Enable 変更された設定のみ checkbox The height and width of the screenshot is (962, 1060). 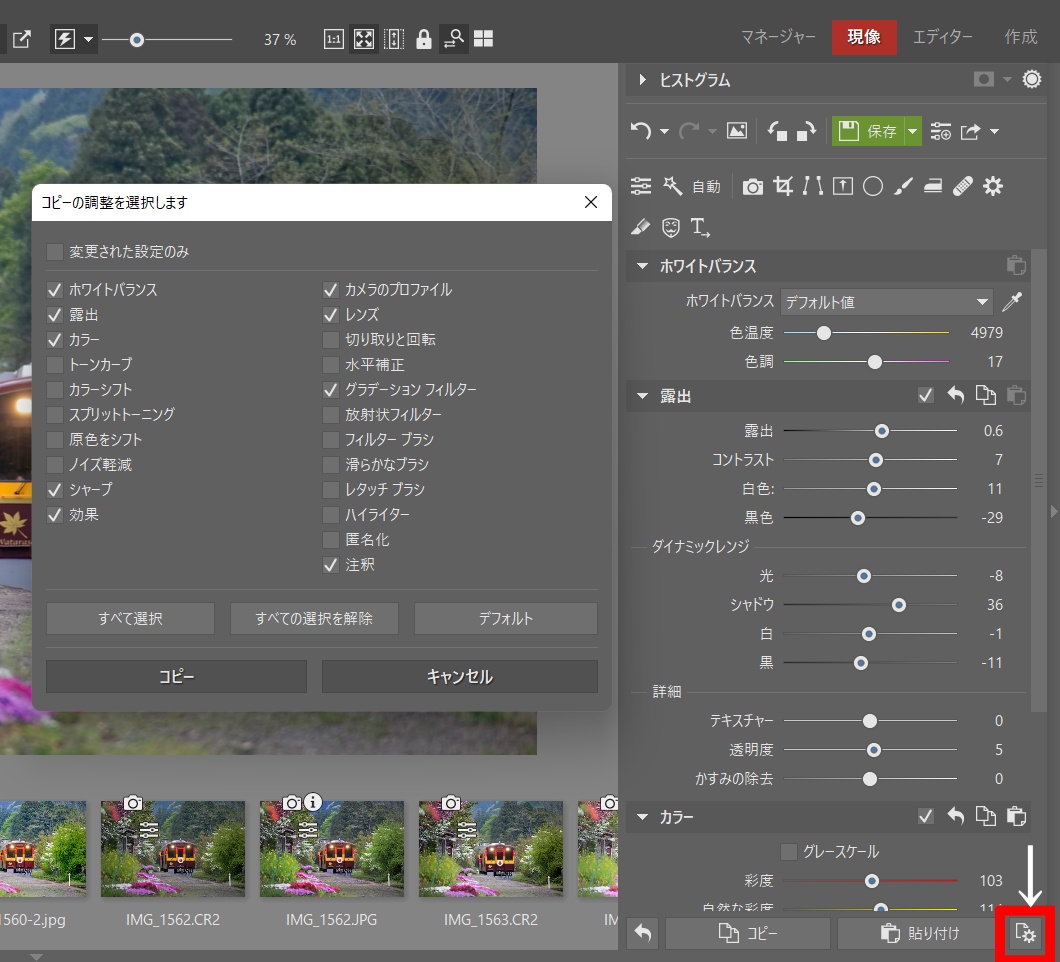pyautogui.click(x=55, y=251)
